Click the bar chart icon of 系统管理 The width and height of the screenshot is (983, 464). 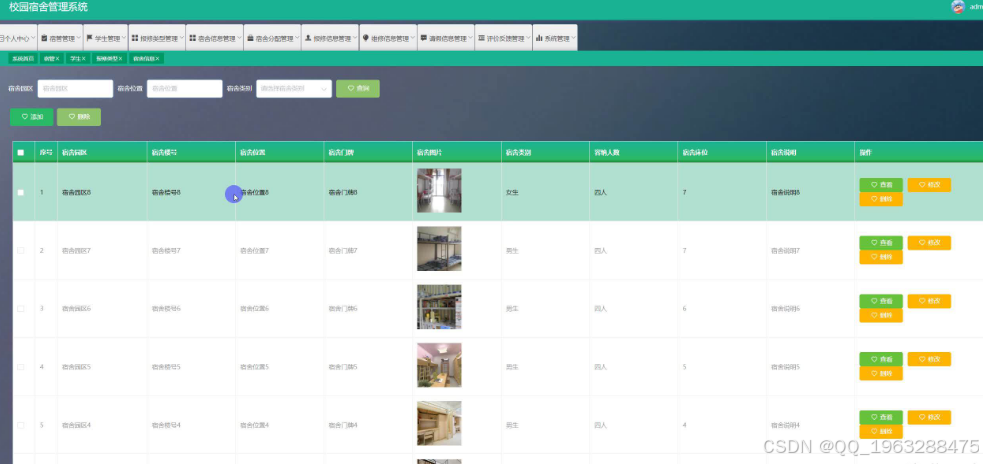click(539, 38)
